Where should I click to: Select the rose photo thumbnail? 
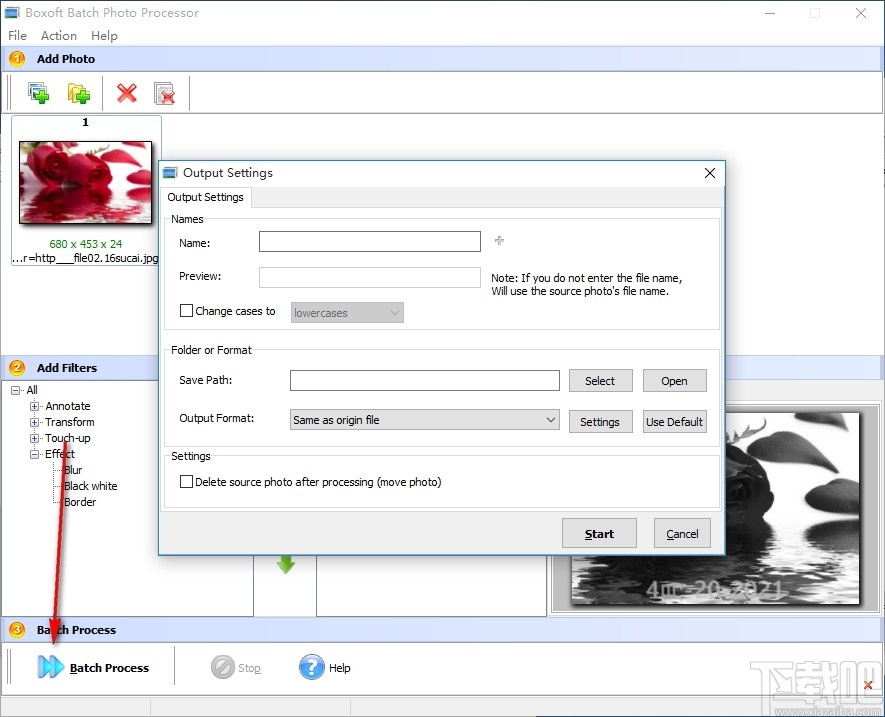point(85,182)
